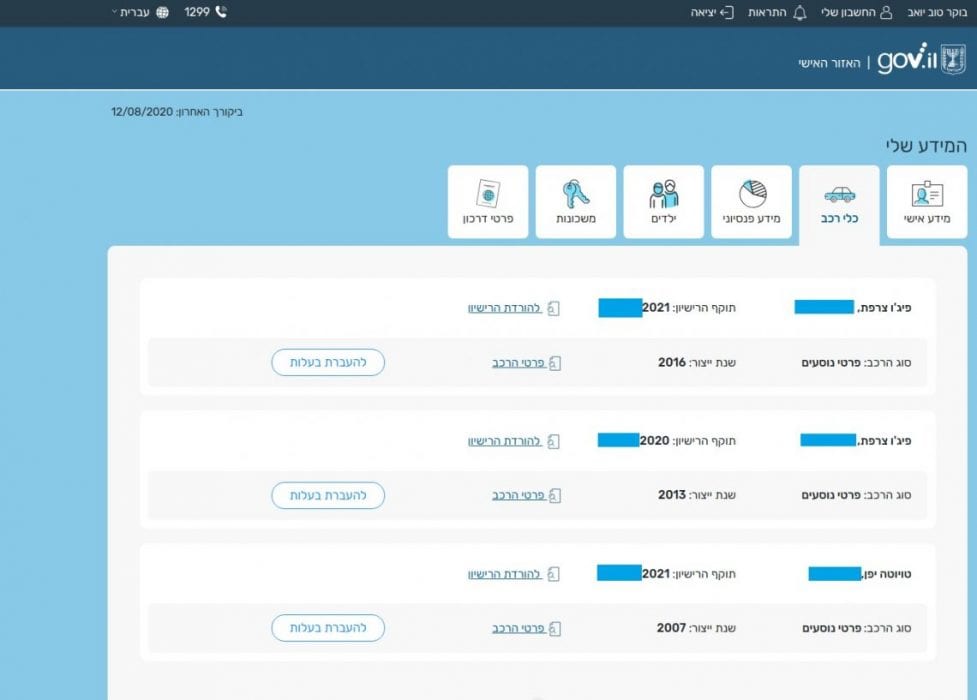
Task: Download license for the 2013 Peugeot
Action: [x=505, y=441]
